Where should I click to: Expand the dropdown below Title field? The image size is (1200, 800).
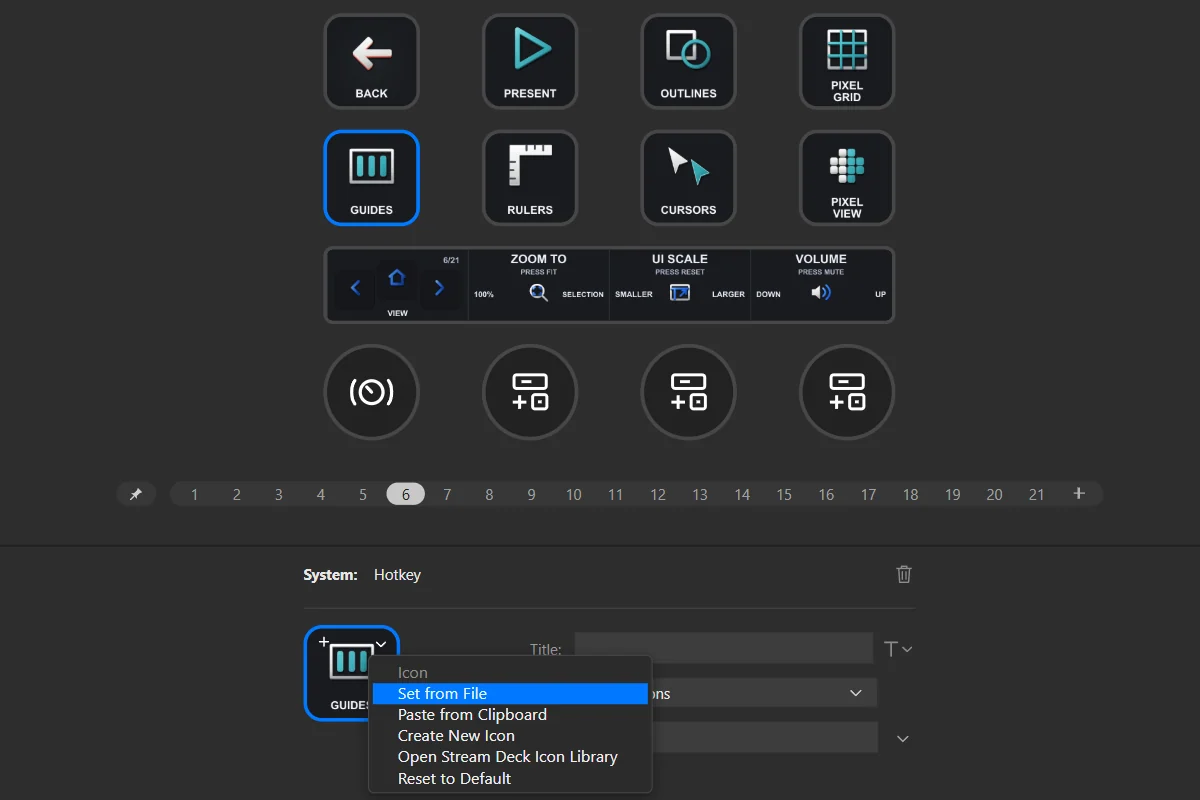pos(856,693)
